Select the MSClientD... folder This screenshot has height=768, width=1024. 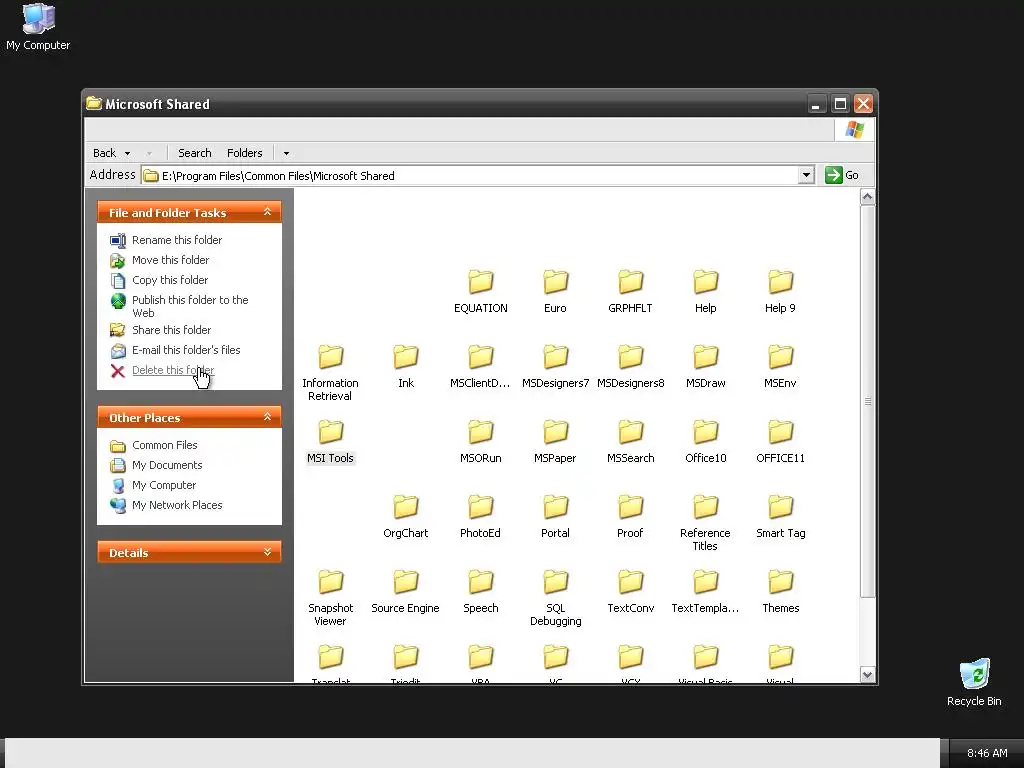point(481,366)
